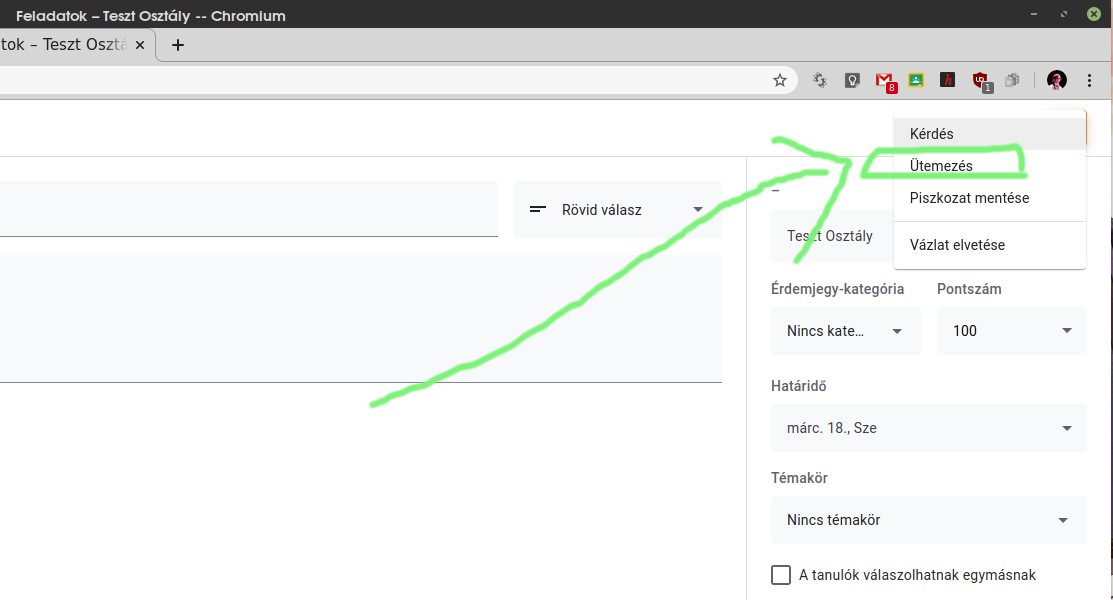
Task: Click the user profile avatar
Action: [1057, 80]
